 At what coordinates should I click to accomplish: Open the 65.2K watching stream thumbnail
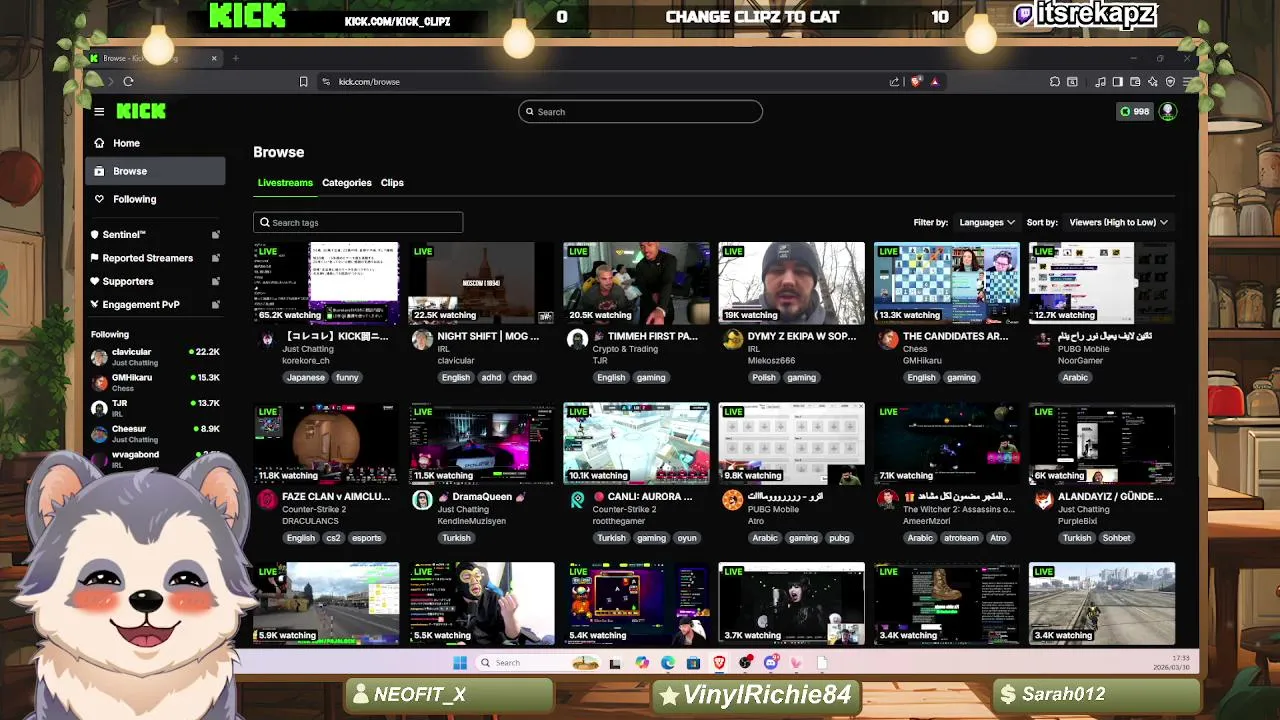coord(326,283)
